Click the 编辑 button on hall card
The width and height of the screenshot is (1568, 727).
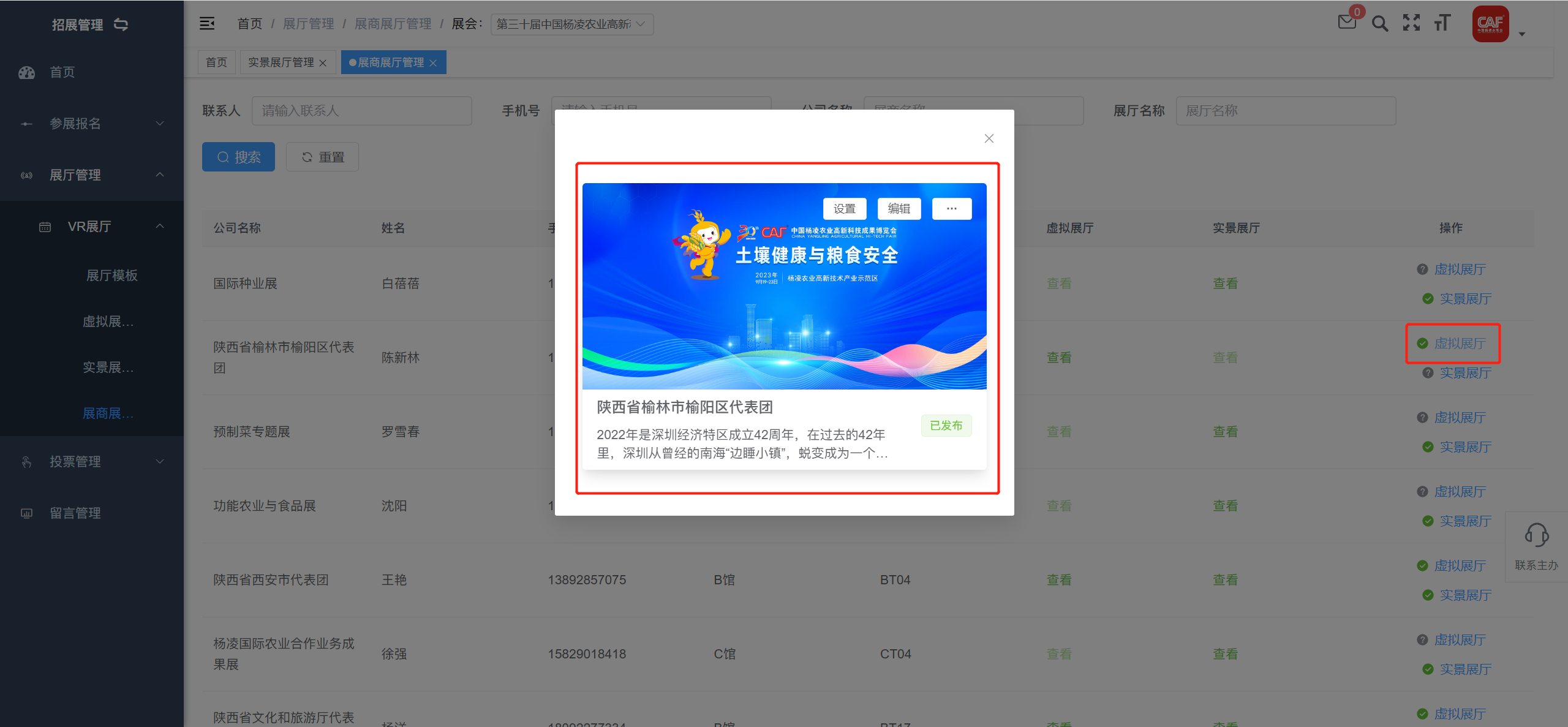click(899, 209)
